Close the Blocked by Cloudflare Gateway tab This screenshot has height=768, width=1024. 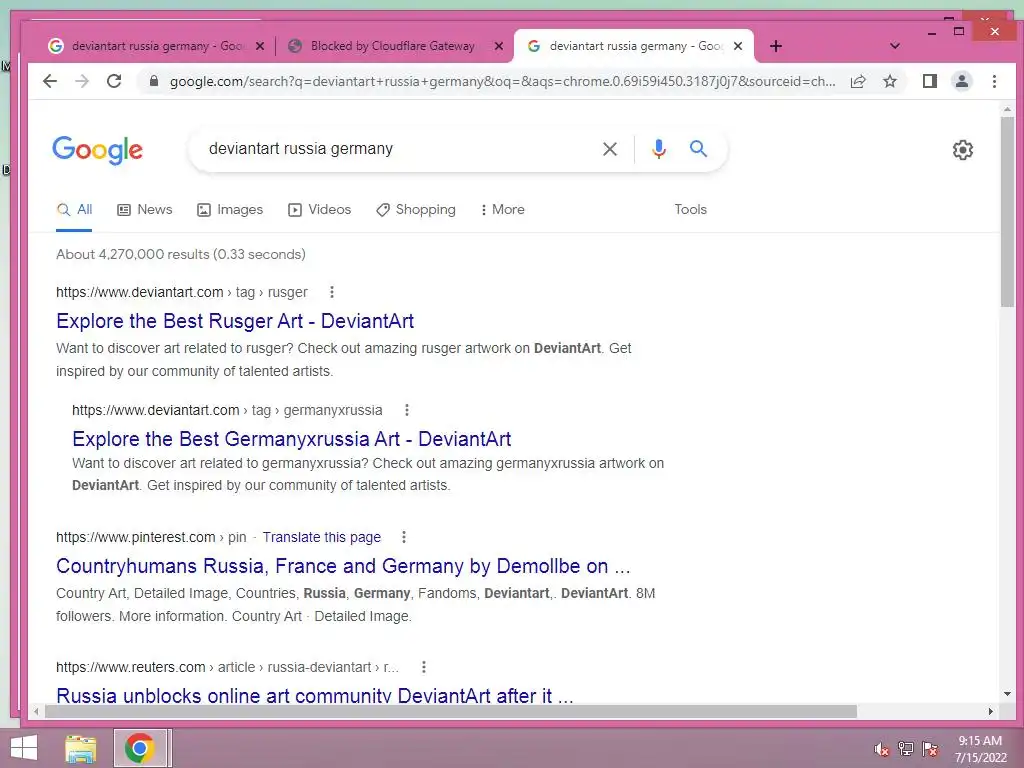(x=498, y=46)
